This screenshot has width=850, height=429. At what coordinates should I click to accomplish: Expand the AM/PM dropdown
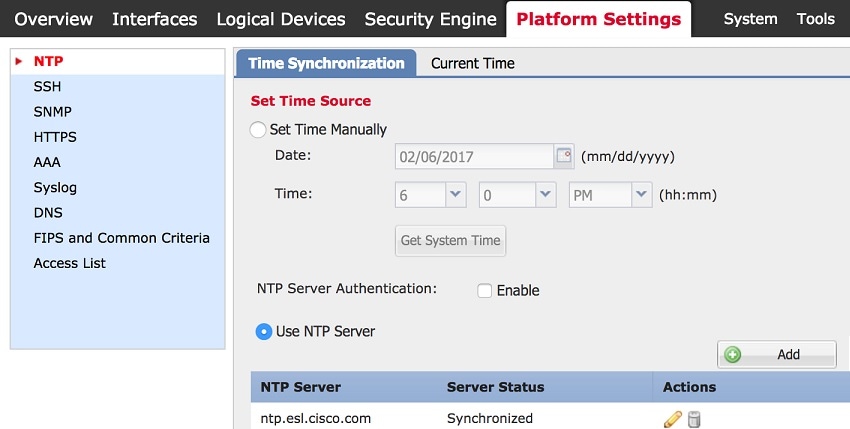pos(610,195)
